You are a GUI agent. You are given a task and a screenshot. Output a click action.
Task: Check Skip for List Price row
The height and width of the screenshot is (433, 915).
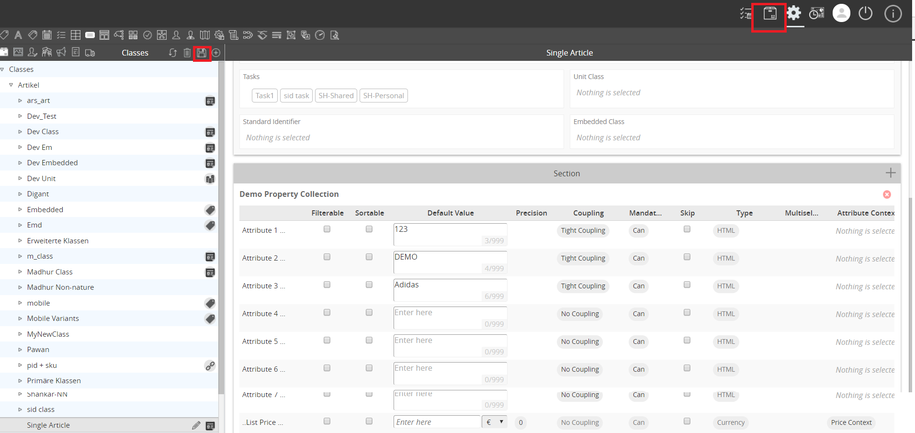pos(687,421)
